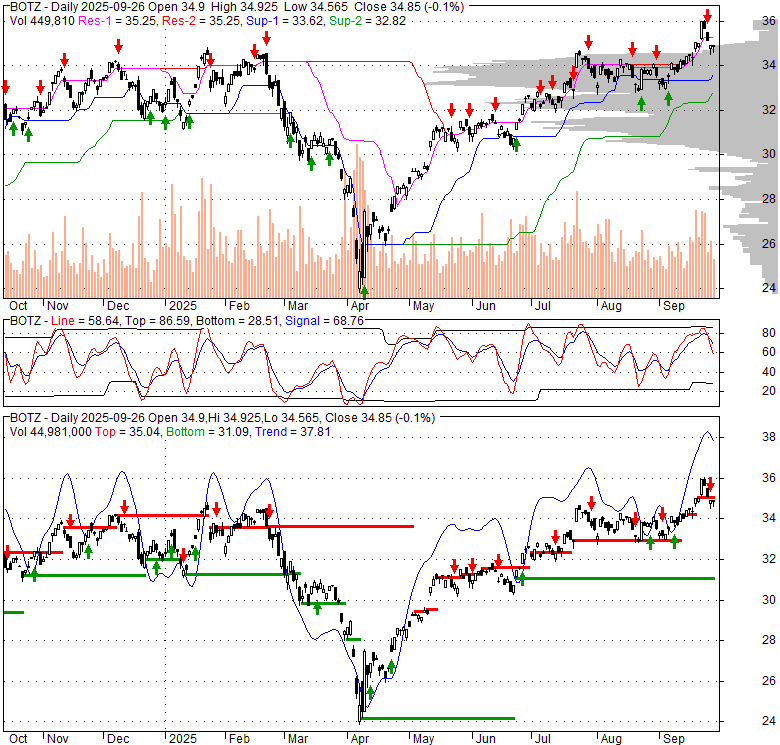Click 'Bottom = 31.09' in the bottom chart
The height and width of the screenshot is (745, 780).
[207, 432]
